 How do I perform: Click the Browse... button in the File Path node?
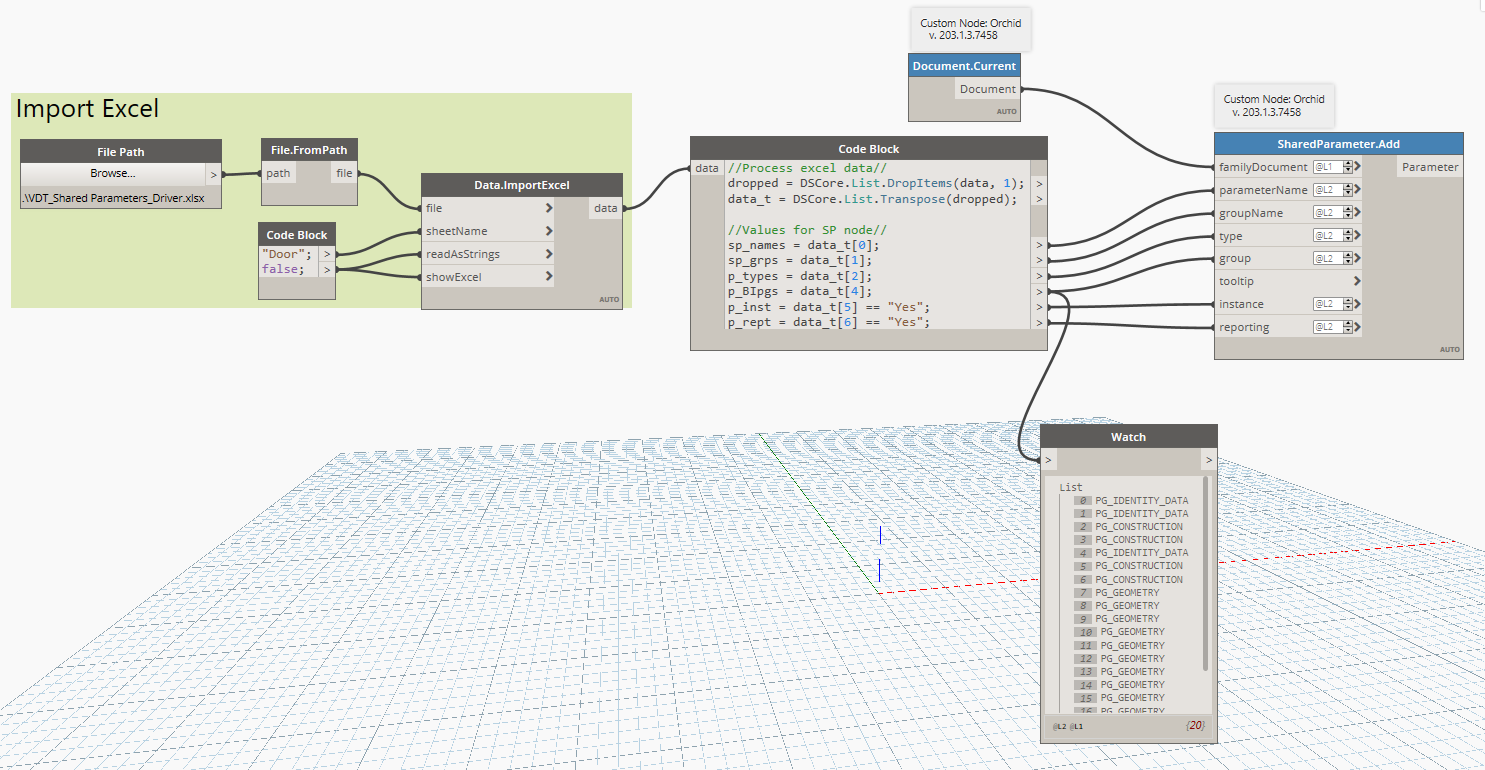(112, 172)
